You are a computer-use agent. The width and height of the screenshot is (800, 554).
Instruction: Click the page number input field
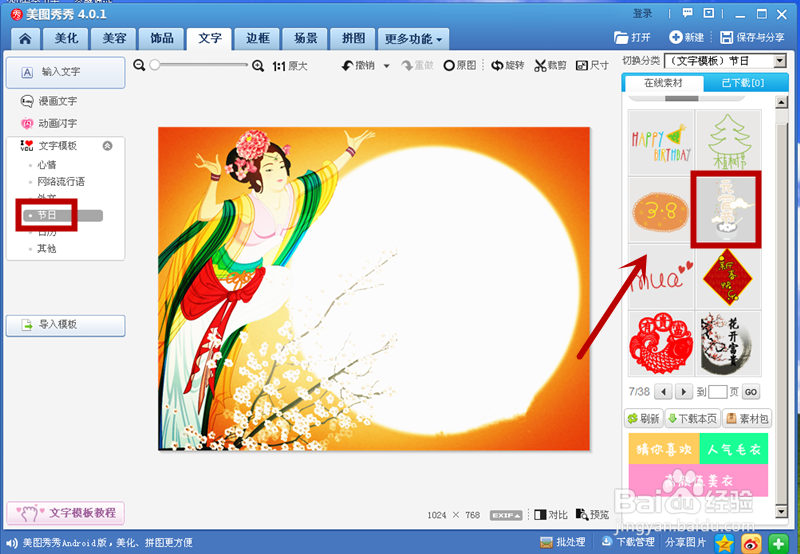pos(717,392)
